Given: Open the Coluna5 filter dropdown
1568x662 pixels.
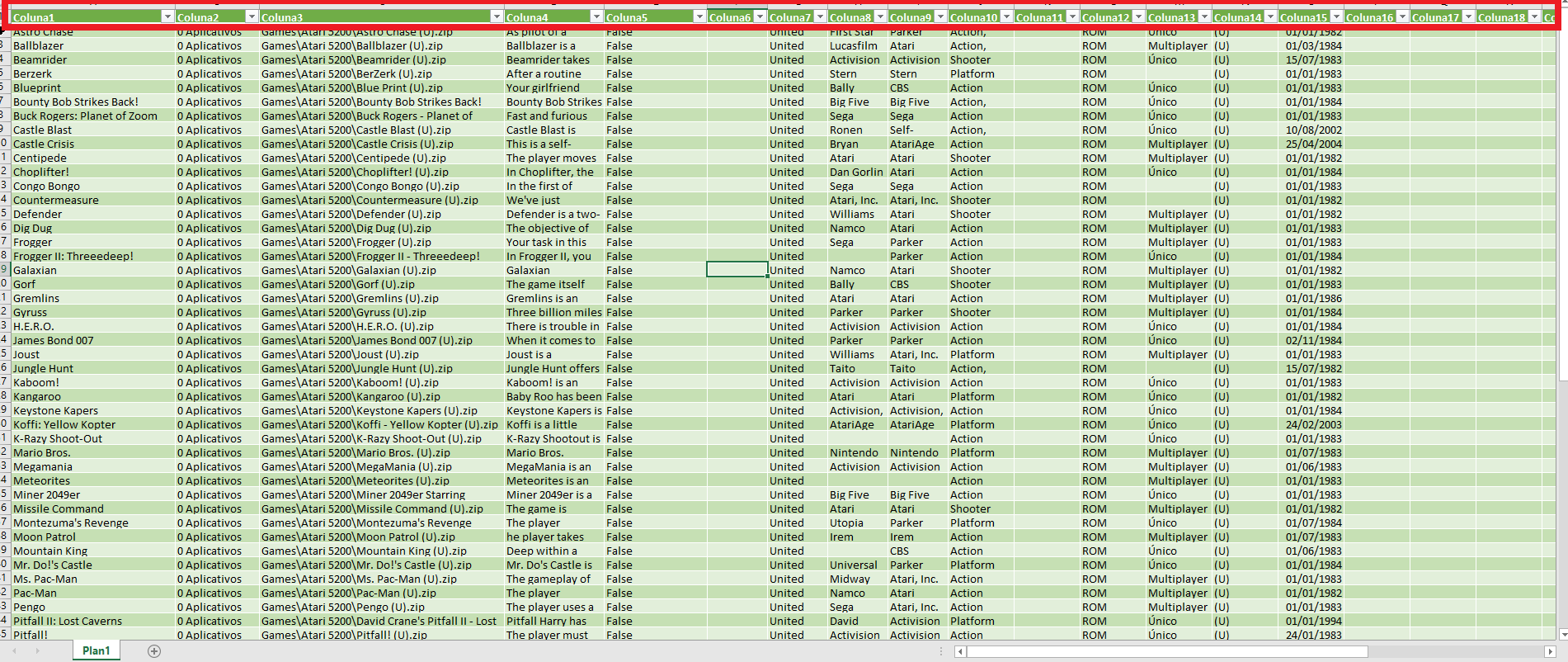Looking at the screenshot, I should [699, 17].
